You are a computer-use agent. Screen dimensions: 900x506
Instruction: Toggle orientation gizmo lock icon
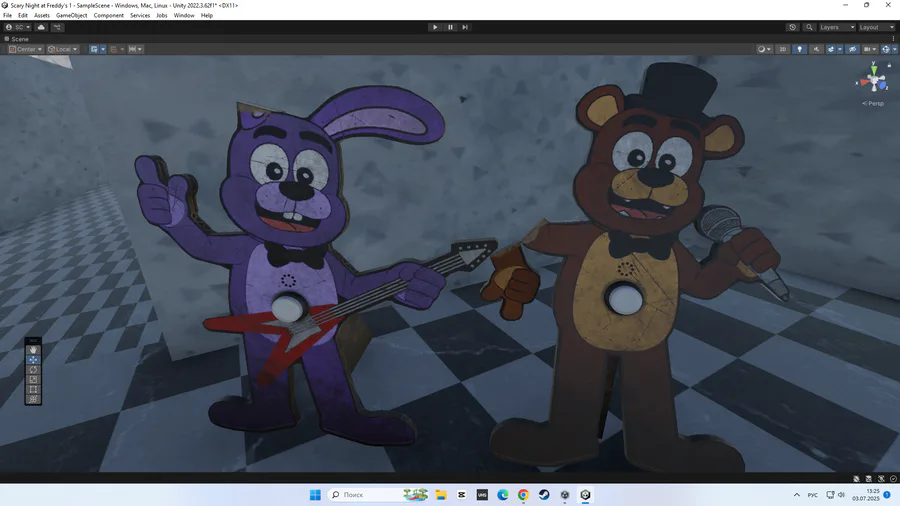(889, 65)
